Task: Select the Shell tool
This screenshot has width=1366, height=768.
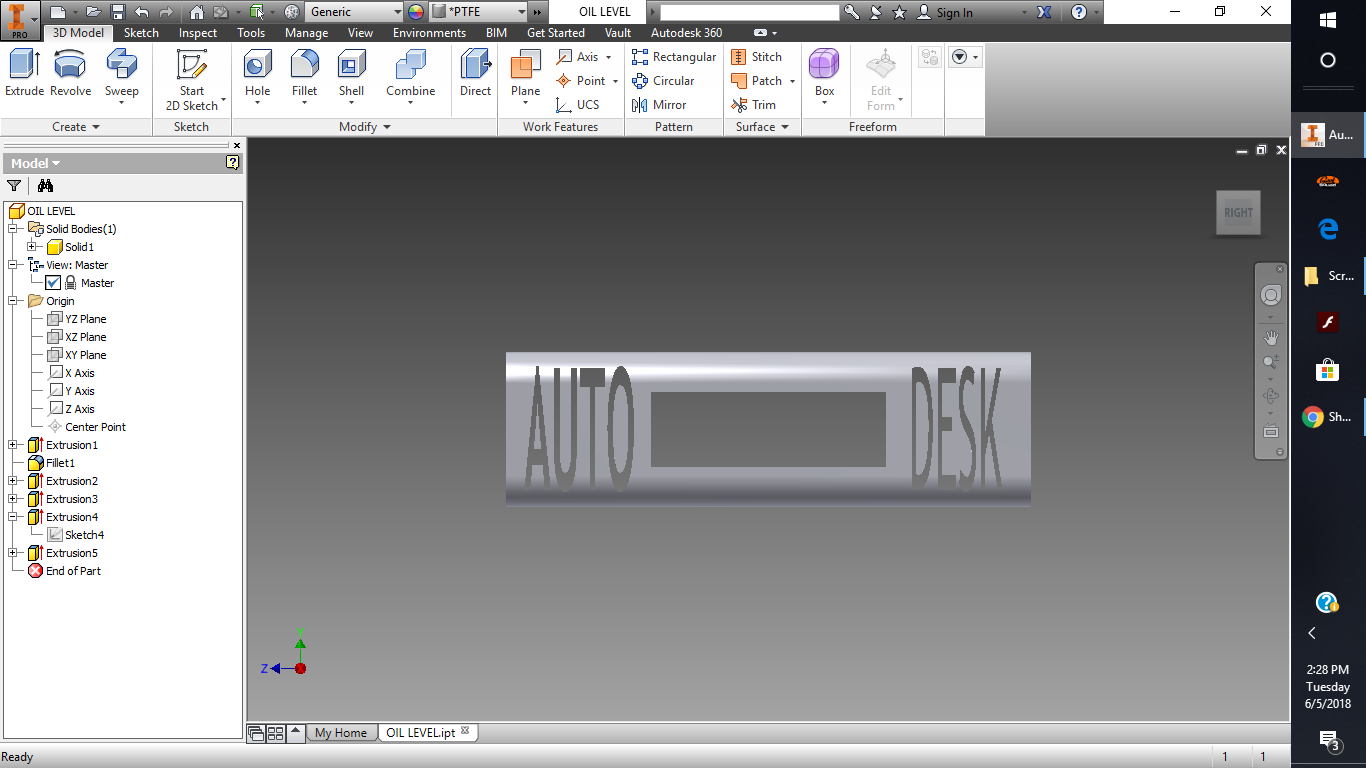Action: click(x=351, y=74)
